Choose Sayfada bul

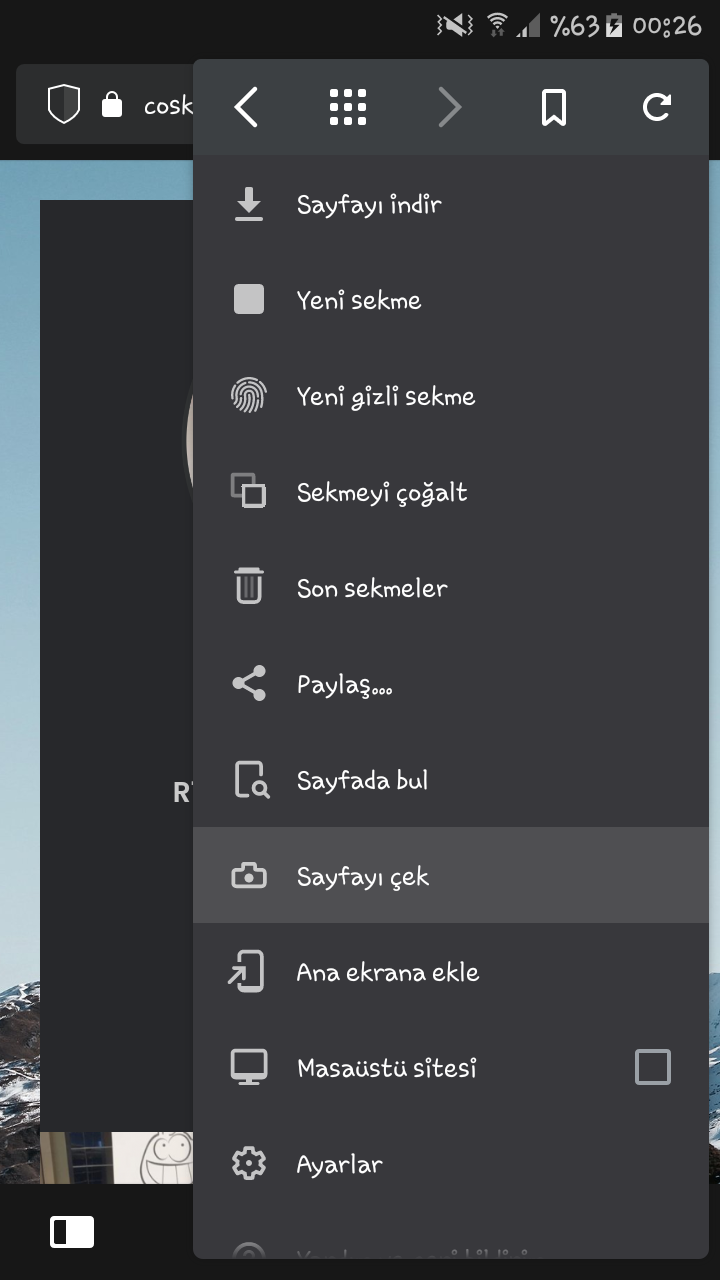451,781
